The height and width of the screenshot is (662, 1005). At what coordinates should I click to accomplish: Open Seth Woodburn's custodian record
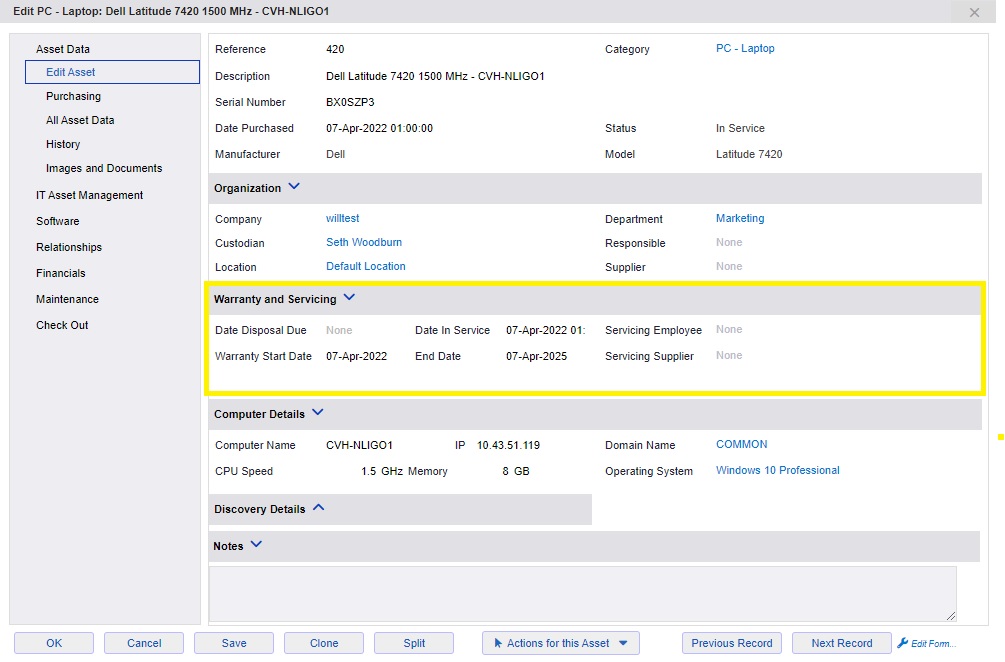click(363, 242)
